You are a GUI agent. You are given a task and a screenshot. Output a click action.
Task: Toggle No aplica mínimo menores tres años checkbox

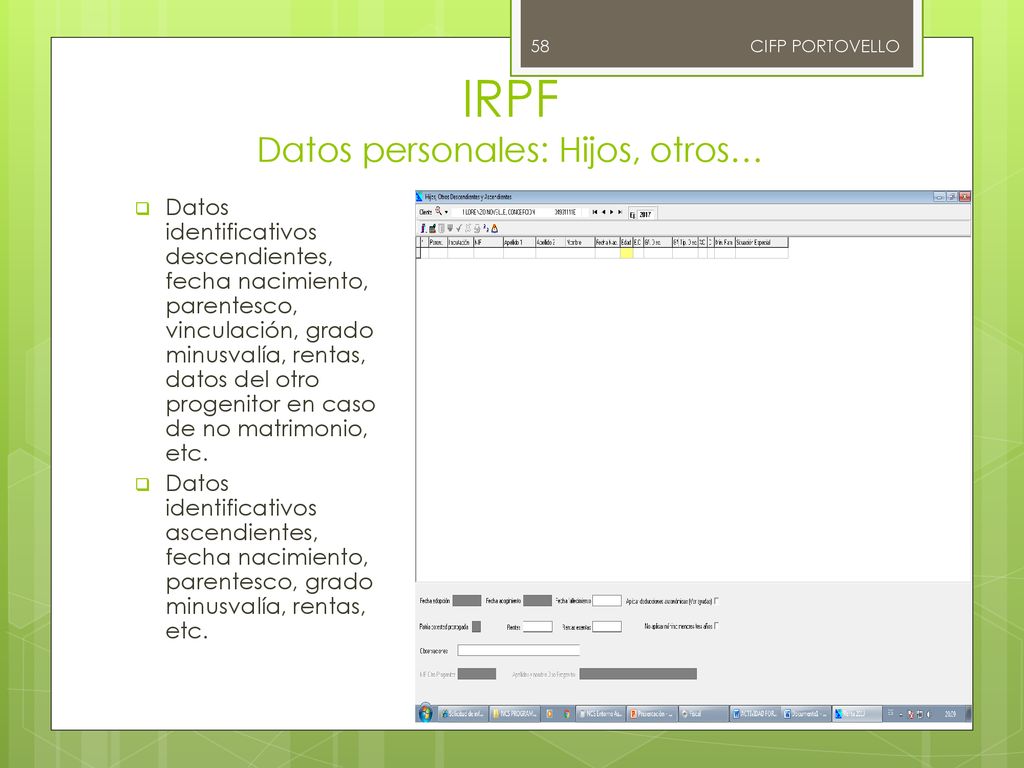(x=716, y=626)
